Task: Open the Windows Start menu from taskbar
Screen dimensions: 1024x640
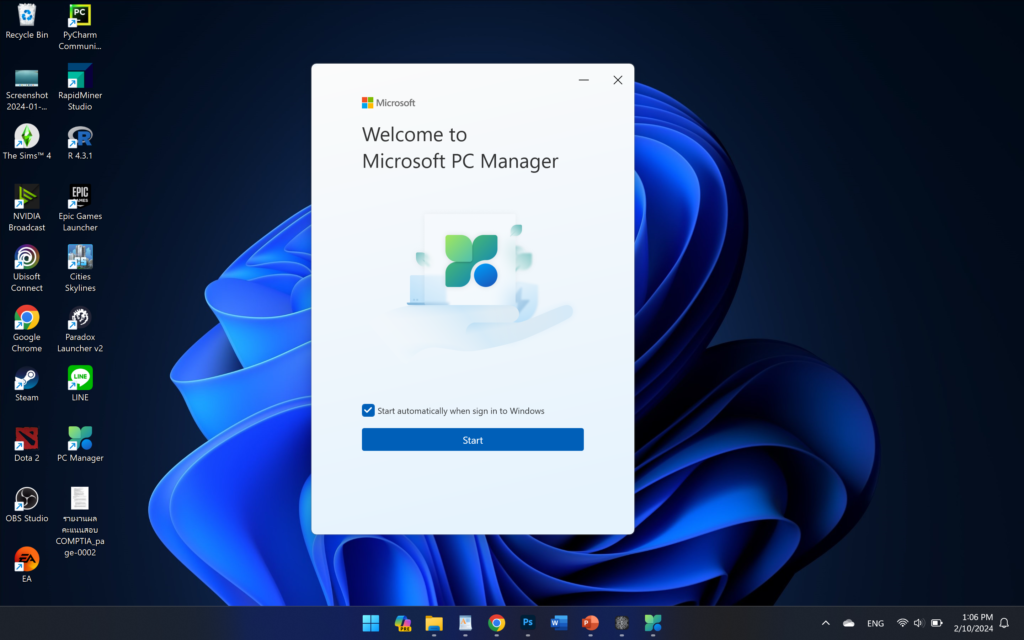Action: point(371,623)
